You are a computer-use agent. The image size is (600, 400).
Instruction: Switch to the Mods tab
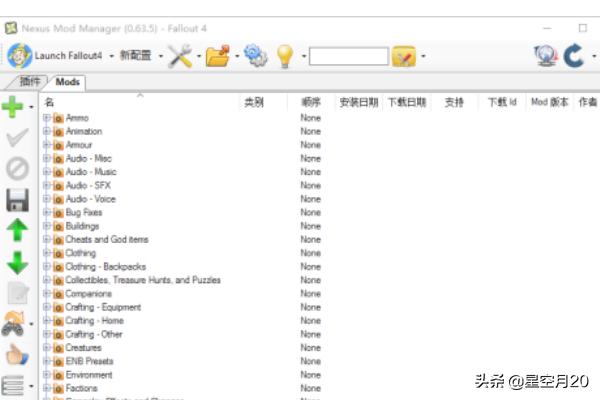[67, 82]
